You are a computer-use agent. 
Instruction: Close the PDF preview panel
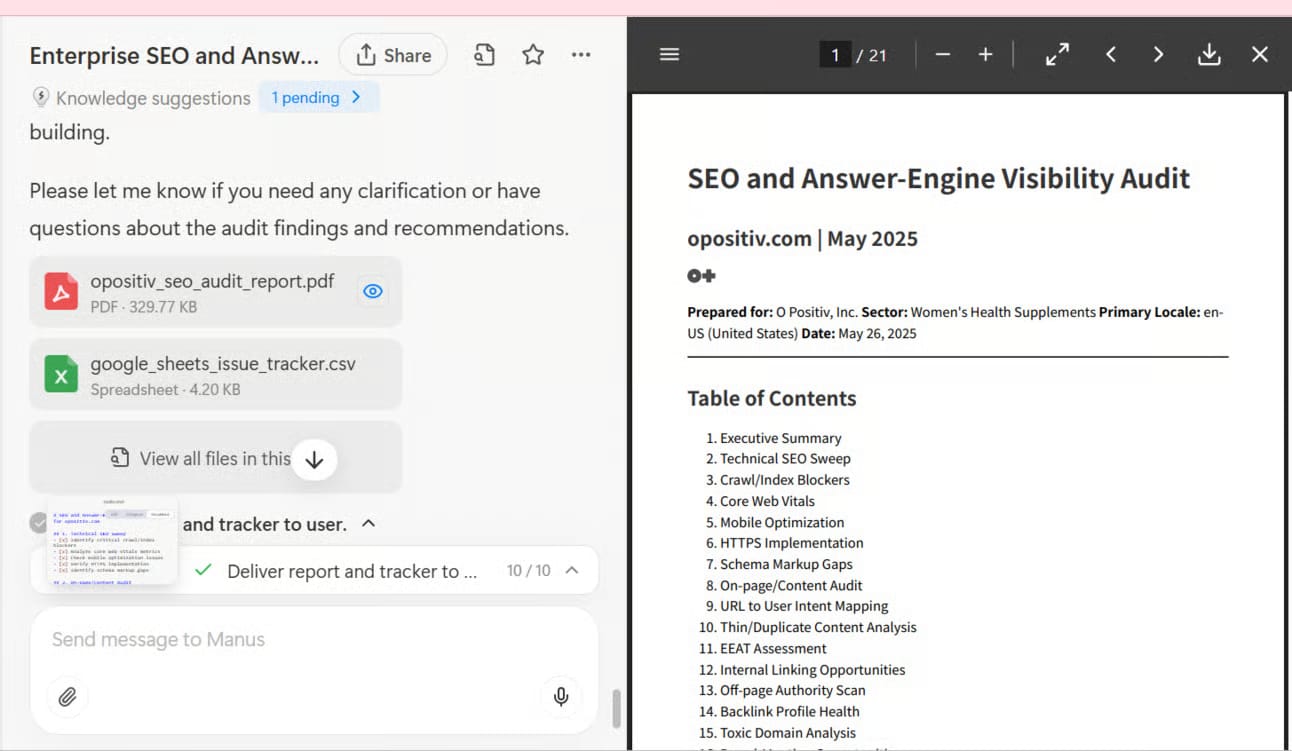pos(1260,55)
